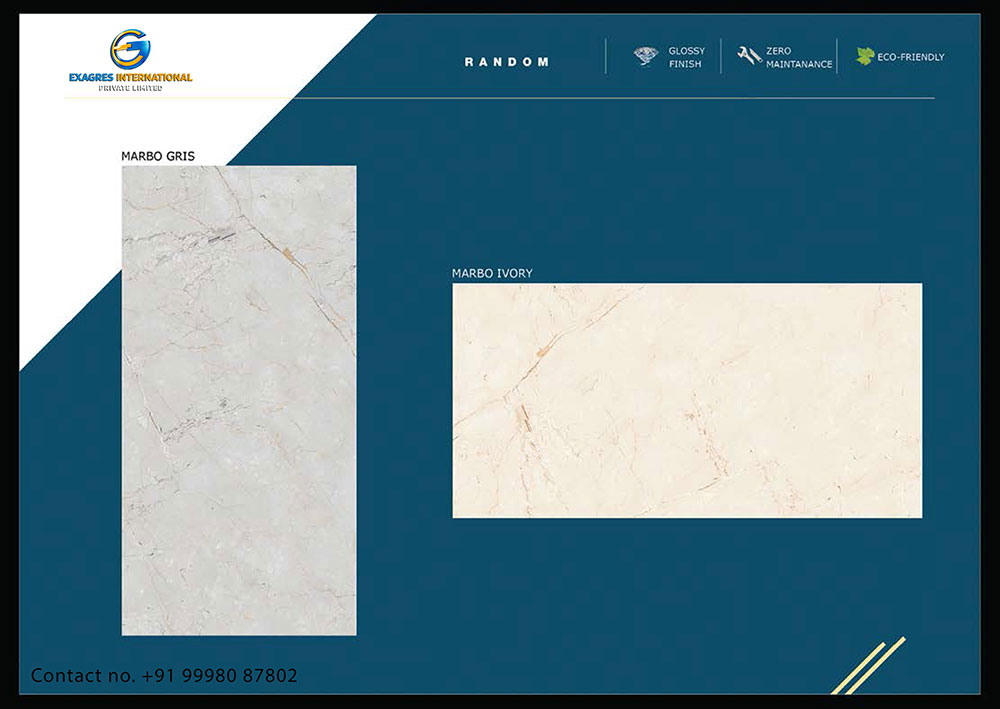1000x709 pixels.
Task: Select the Marbo Gris tile image
Action: pos(239,400)
